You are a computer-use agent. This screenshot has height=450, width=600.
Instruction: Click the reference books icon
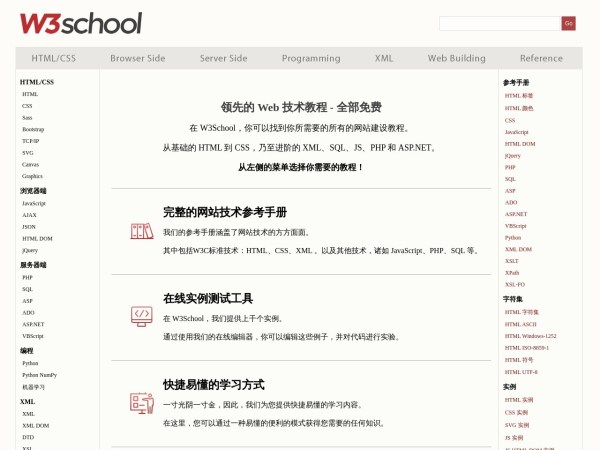click(x=141, y=232)
